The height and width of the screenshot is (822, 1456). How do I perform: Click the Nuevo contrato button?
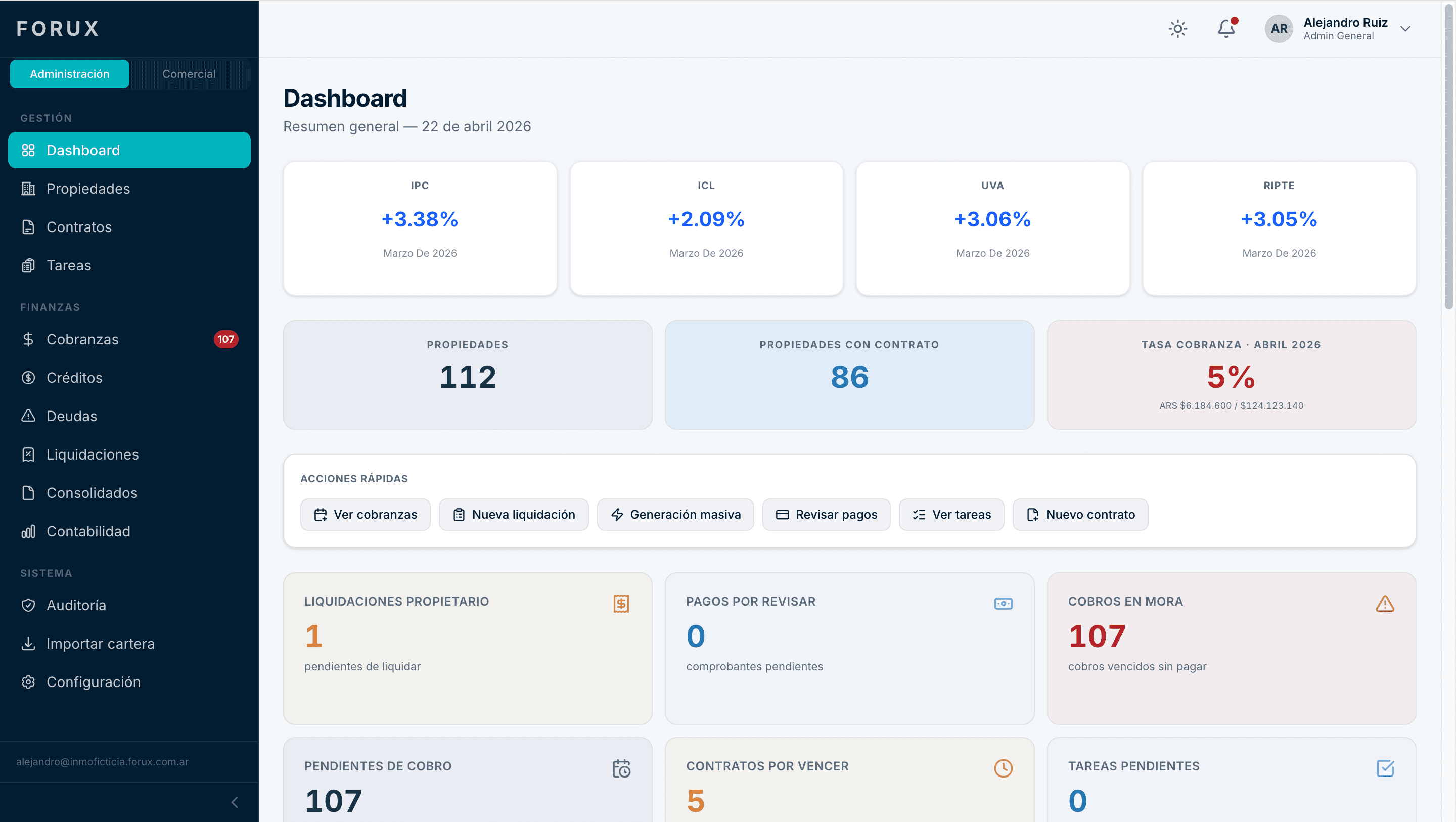(1080, 515)
